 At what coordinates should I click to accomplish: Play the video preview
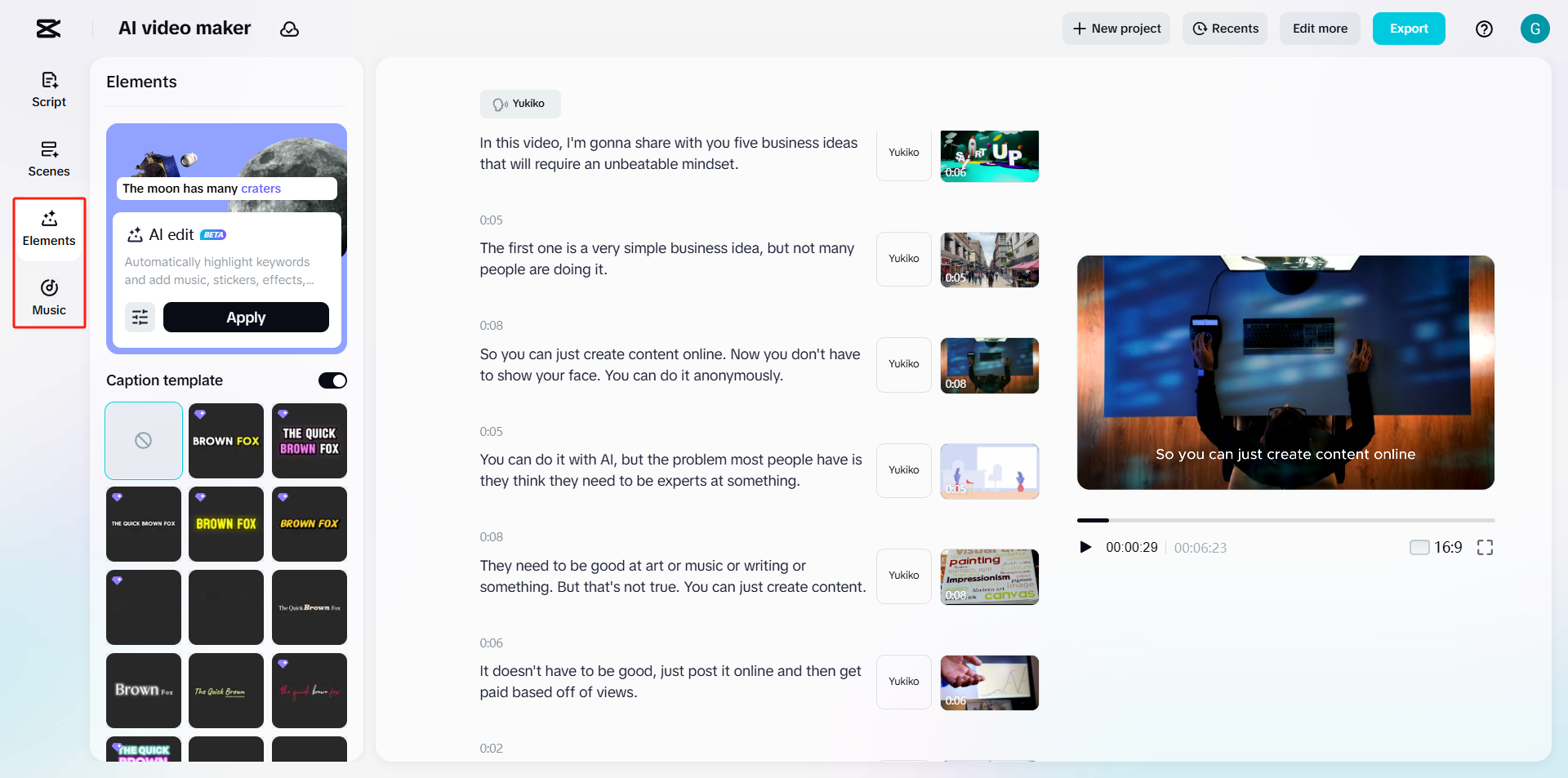pyautogui.click(x=1085, y=548)
